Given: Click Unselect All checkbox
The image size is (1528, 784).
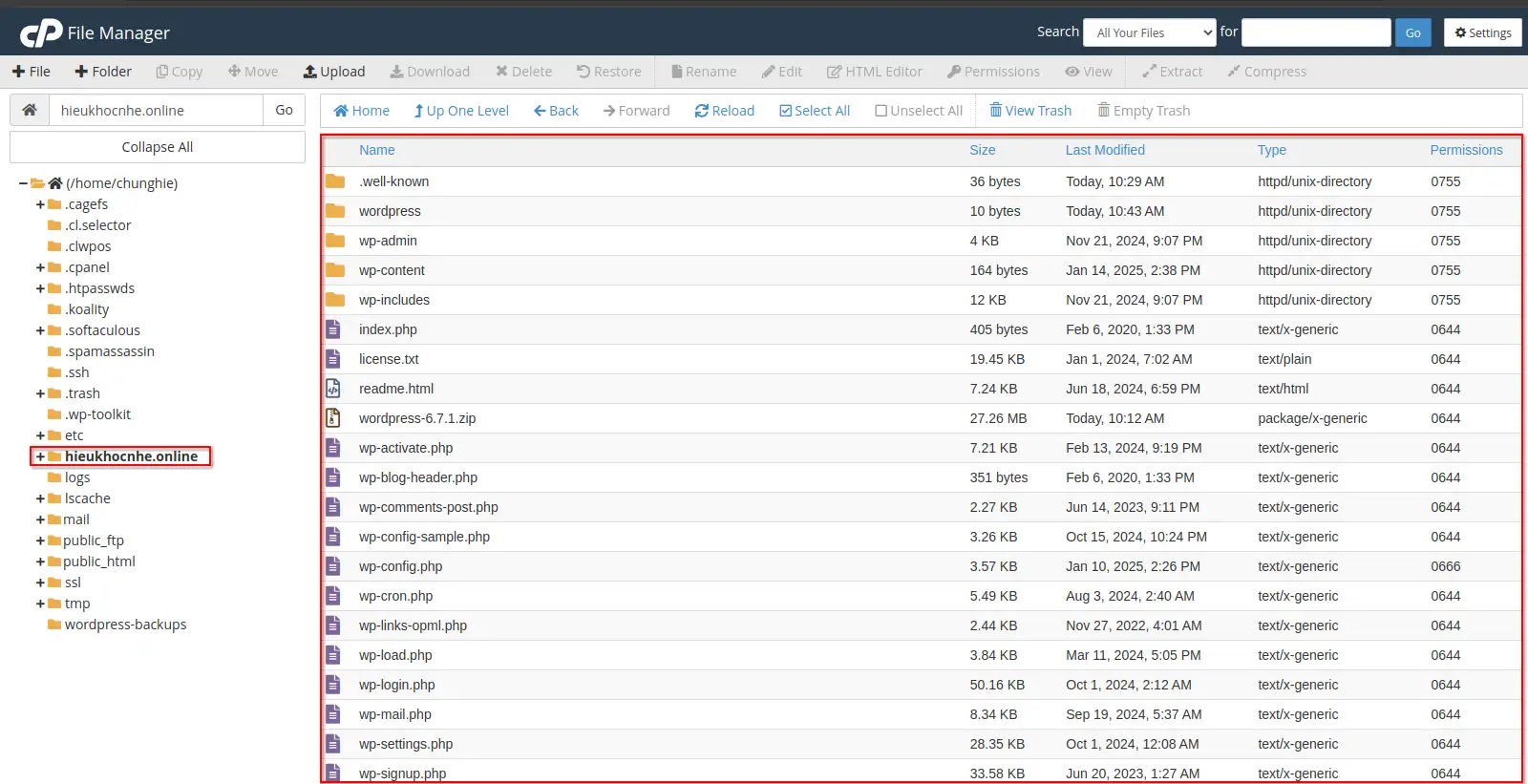Looking at the screenshot, I should click(x=881, y=111).
